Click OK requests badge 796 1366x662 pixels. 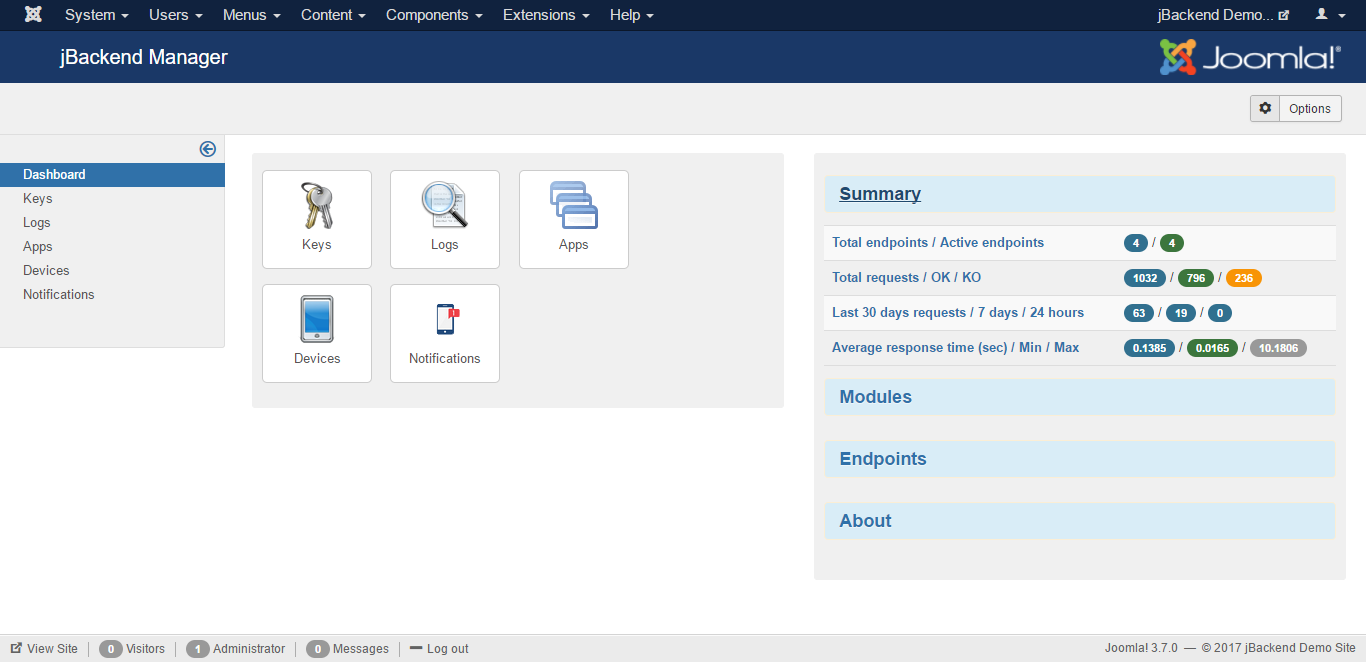point(1196,278)
